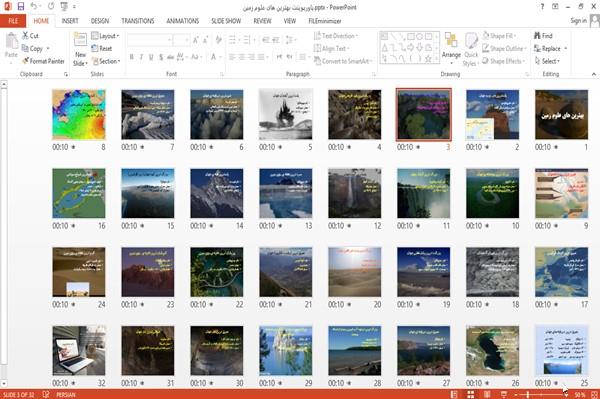
Task: Collapse the ribbon with arrow
Action: coord(593,74)
